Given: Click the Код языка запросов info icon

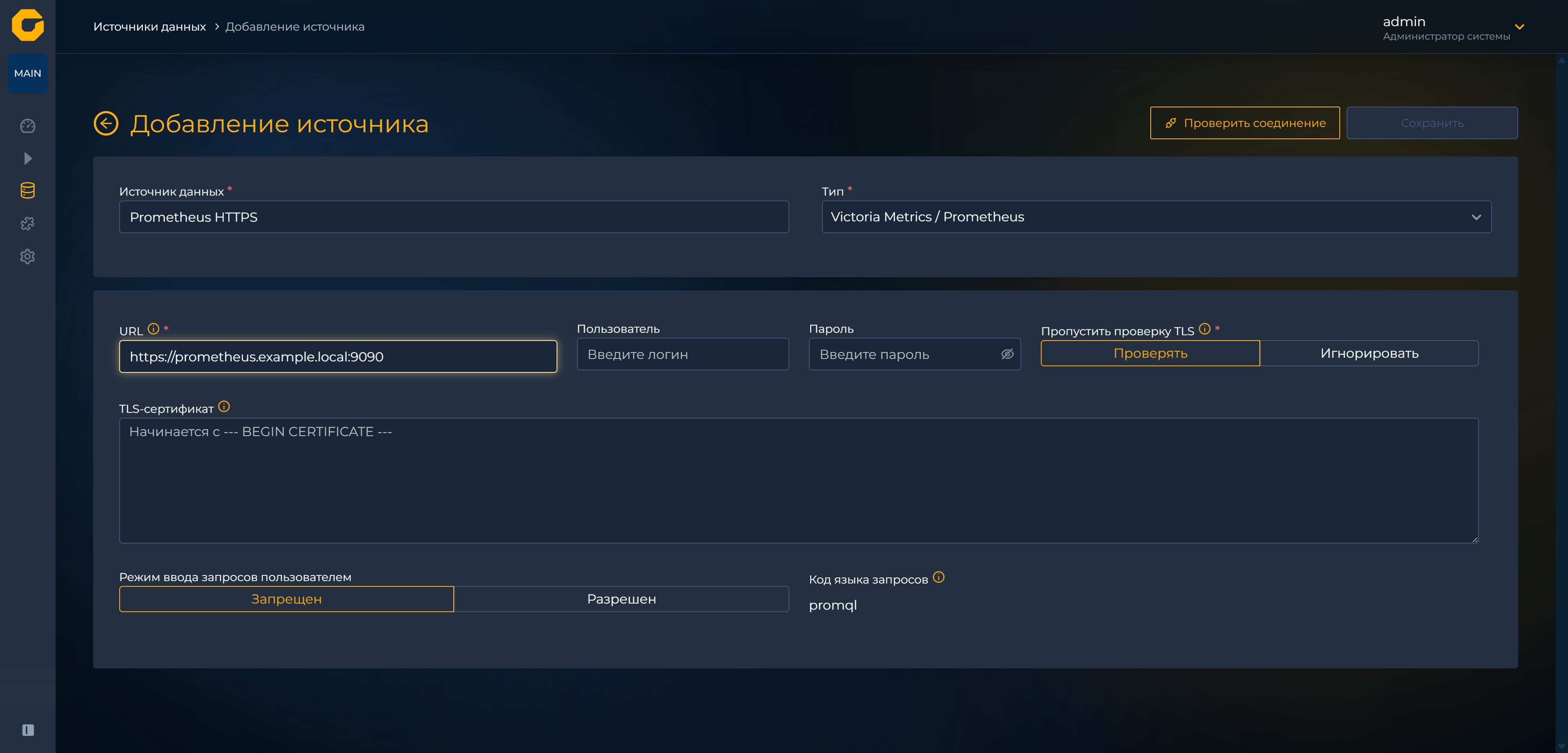Looking at the screenshot, I should tap(939, 577).
